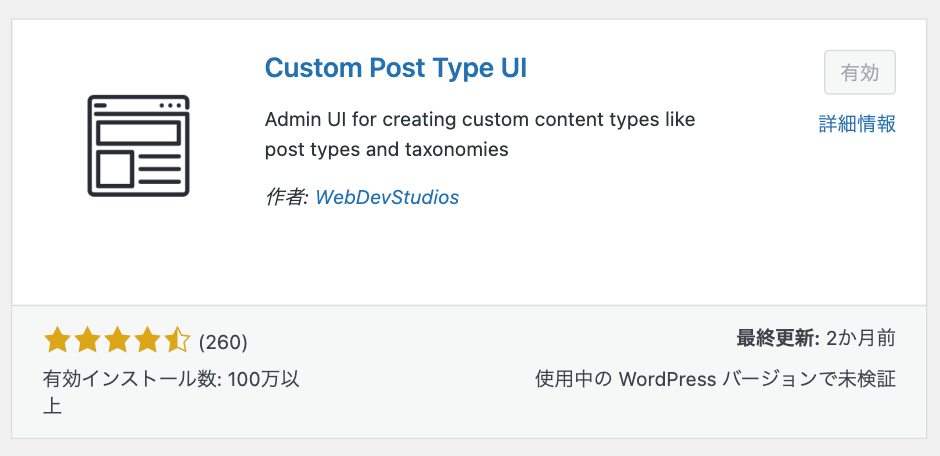Click the 使用中の WordPress バージョンで未検証 text
This screenshot has width=940, height=456.
click(x=715, y=379)
